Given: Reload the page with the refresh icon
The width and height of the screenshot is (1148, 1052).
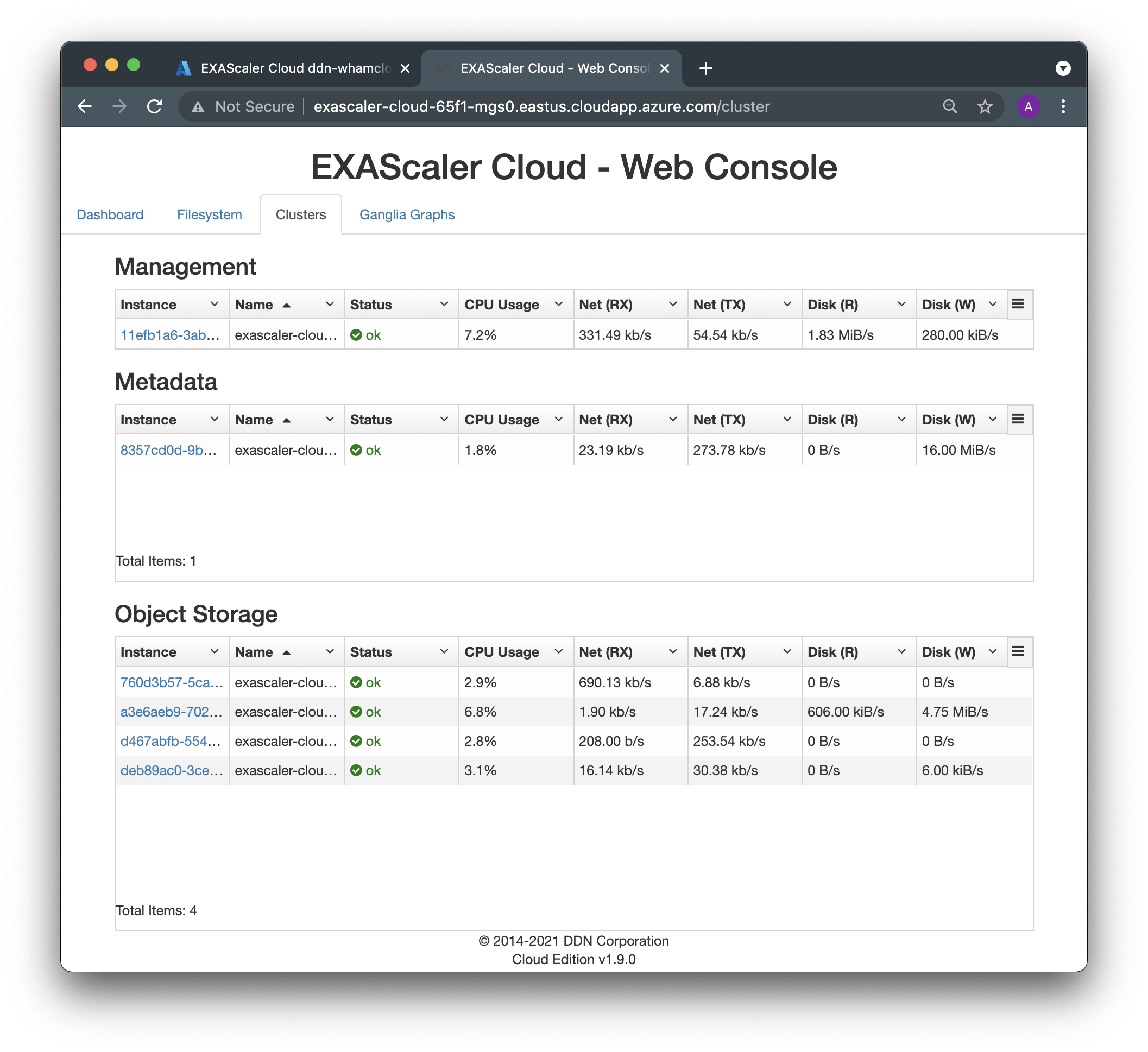Looking at the screenshot, I should tap(154, 106).
